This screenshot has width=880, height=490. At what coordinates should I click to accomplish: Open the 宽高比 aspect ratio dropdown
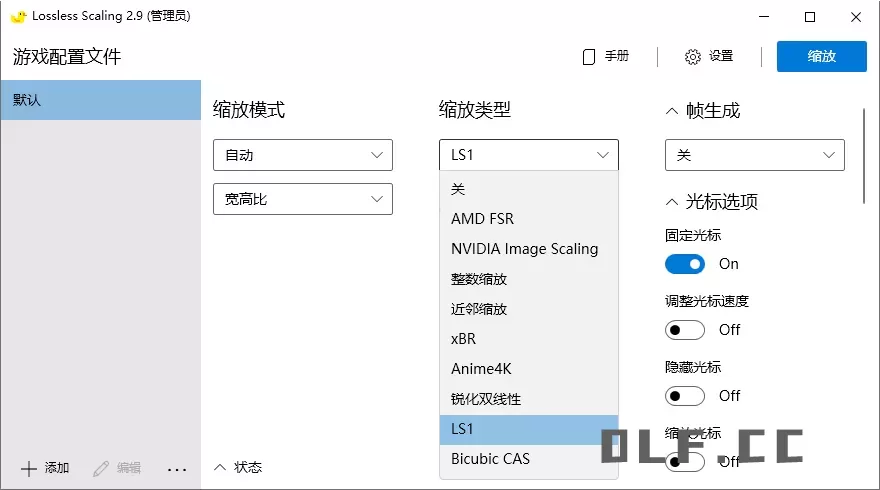tap(302, 199)
